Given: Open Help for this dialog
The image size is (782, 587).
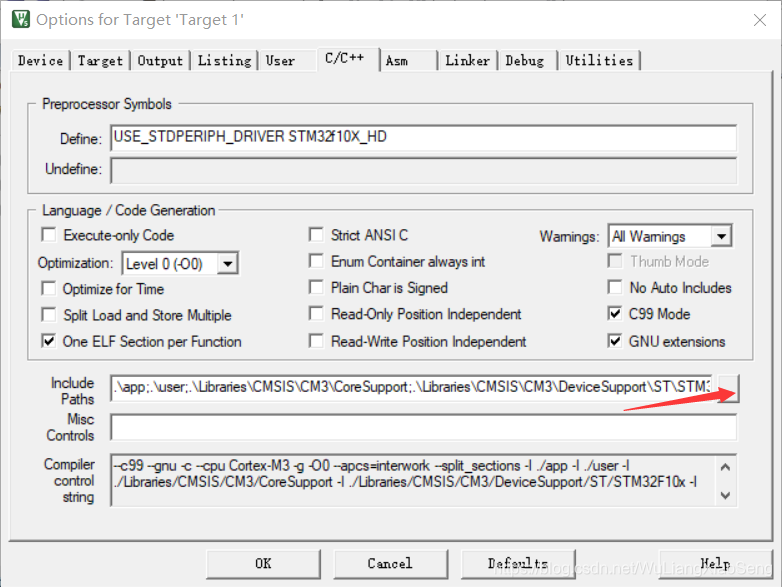Looking at the screenshot, I should tap(716, 564).
